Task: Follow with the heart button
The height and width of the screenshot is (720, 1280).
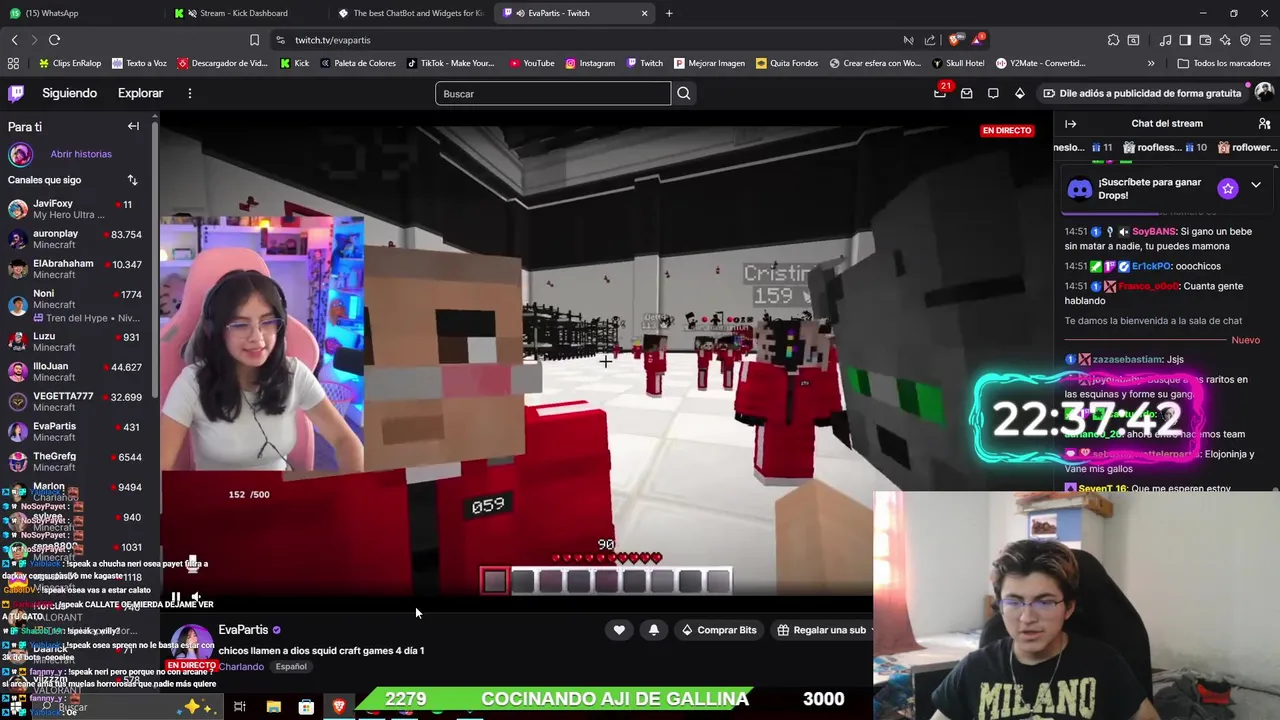Action: pos(619,630)
